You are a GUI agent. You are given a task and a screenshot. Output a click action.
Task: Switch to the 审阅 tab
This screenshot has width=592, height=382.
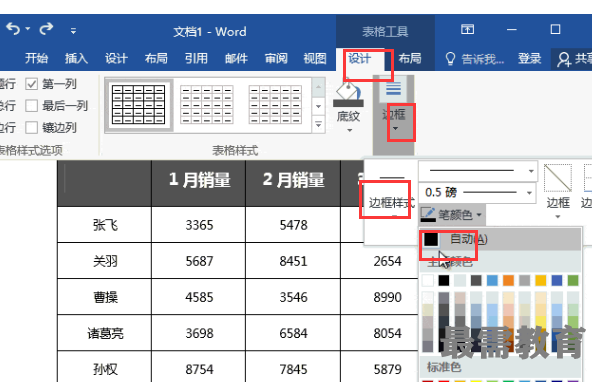click(x=276, y=58)
